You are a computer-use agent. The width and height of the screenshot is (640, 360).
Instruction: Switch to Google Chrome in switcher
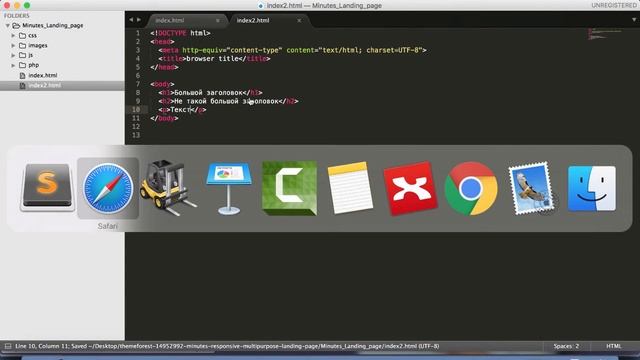pos(471,188)
